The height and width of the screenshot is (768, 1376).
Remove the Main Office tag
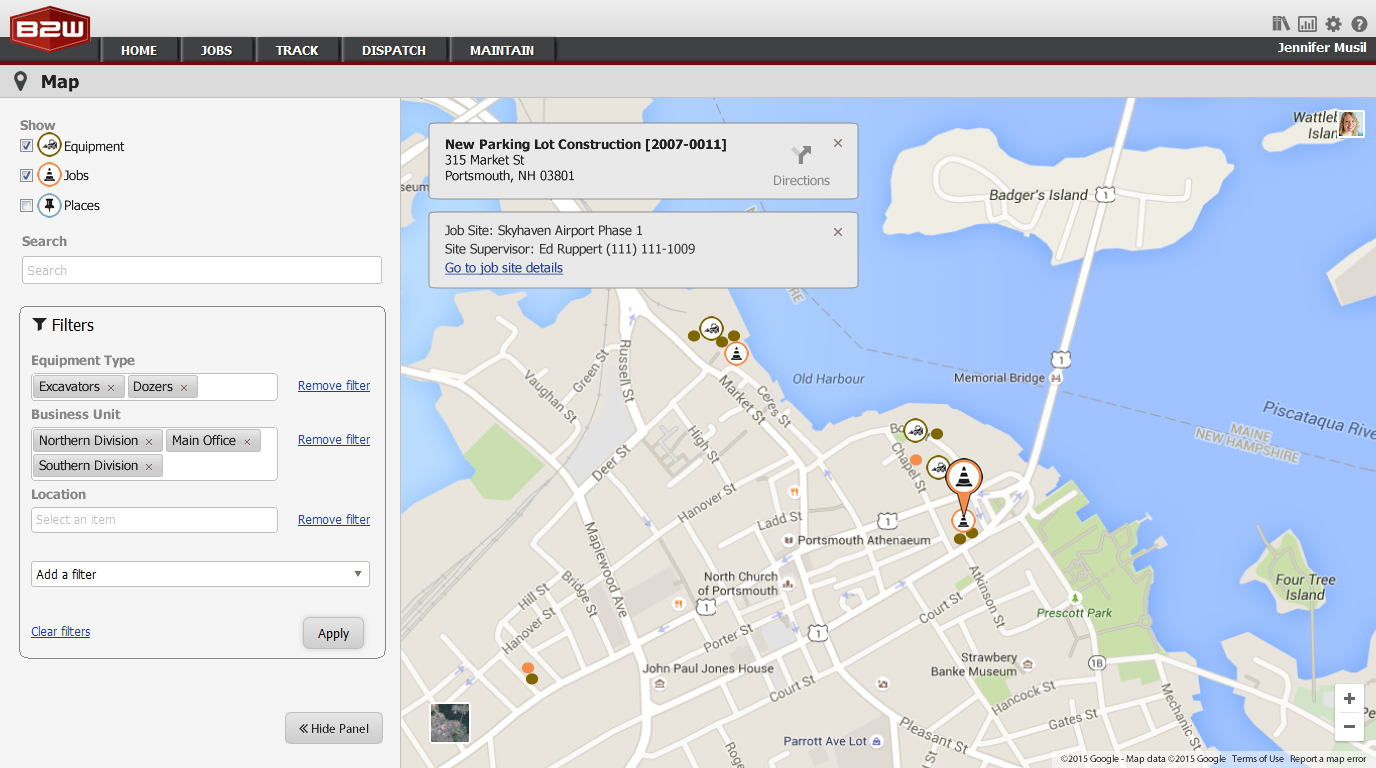pyautogui.click(x=247, y=441)
